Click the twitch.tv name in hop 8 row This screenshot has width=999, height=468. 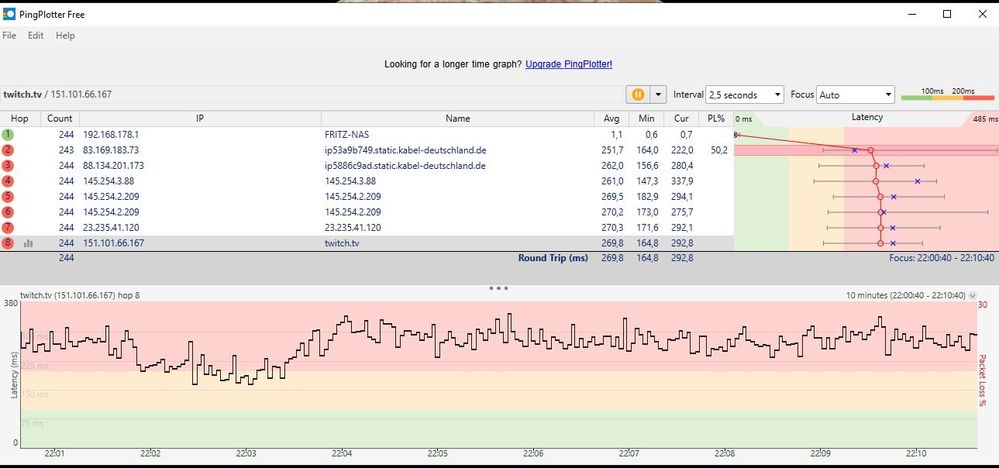click(x=341, y=243)
